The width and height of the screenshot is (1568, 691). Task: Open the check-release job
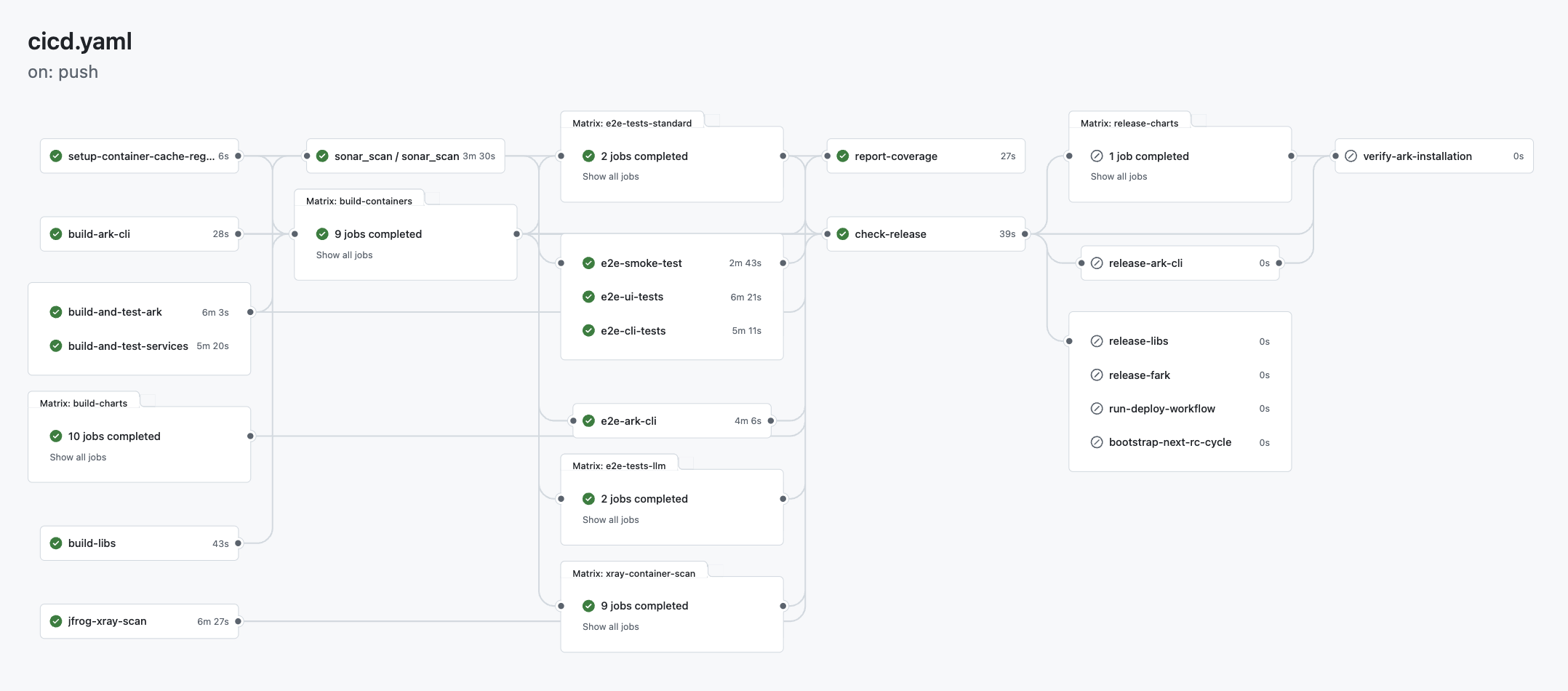926,234
